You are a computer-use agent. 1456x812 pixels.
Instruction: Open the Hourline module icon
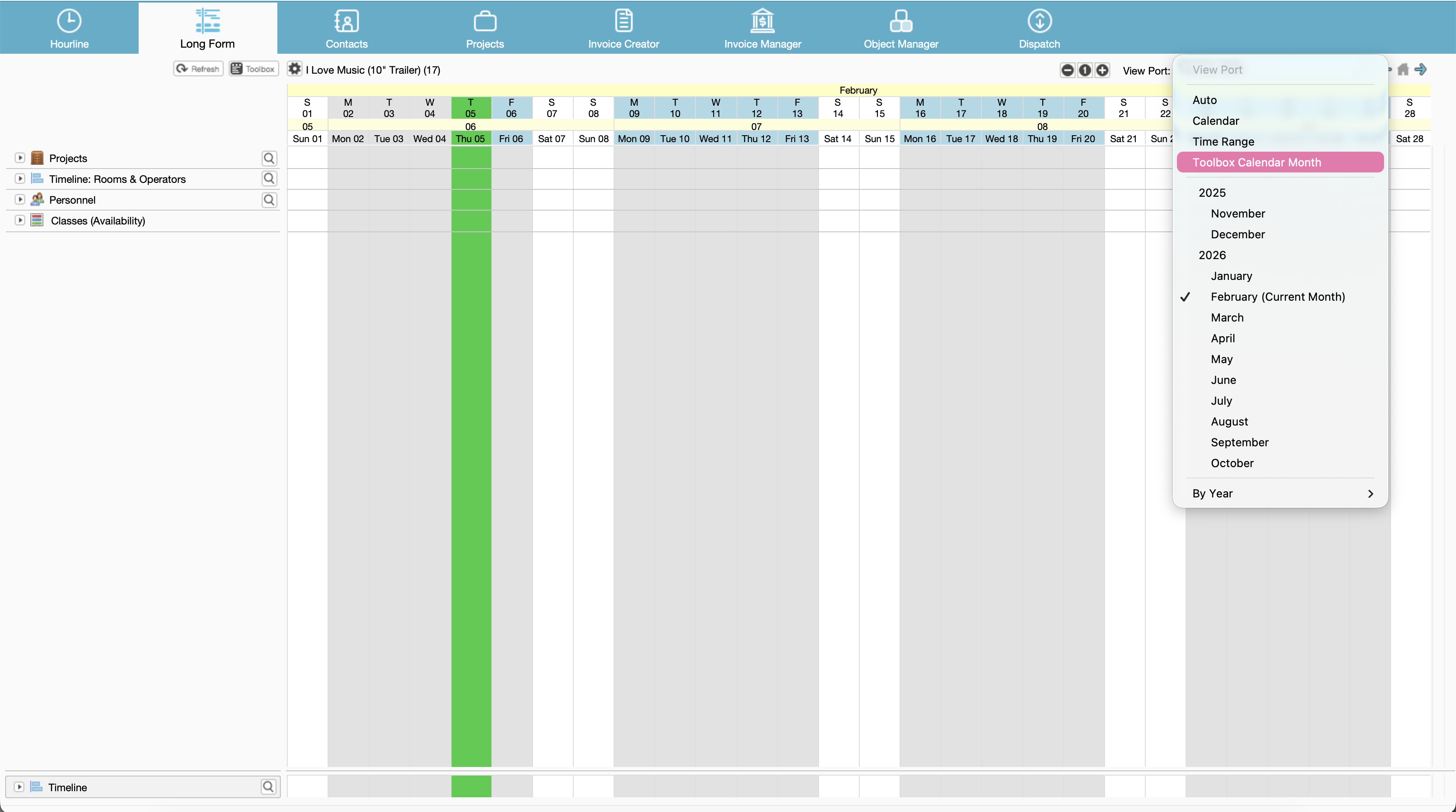pos(69,22)
